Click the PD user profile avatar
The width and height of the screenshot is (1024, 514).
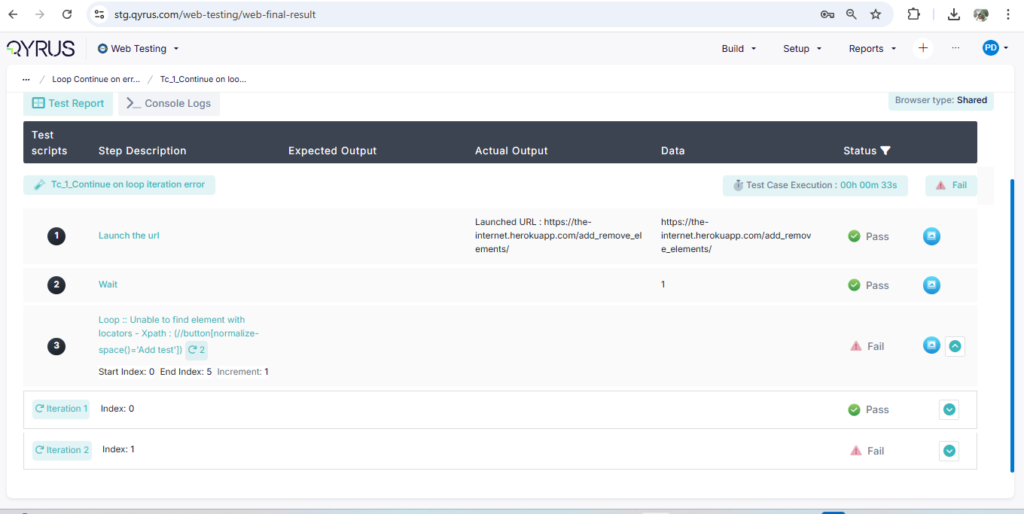[991, 48]
